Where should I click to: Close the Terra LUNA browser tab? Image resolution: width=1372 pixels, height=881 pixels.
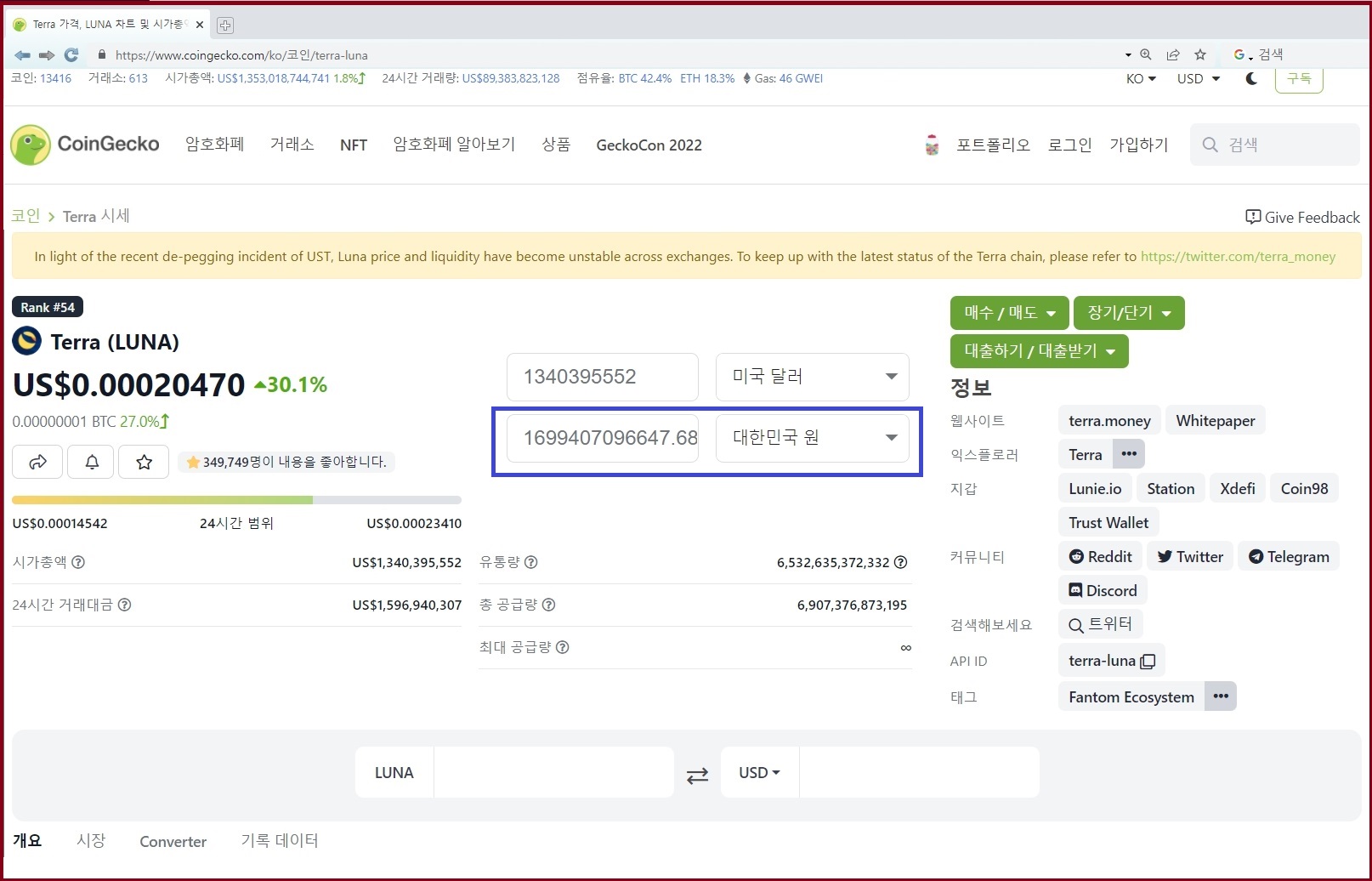(200, 25)
